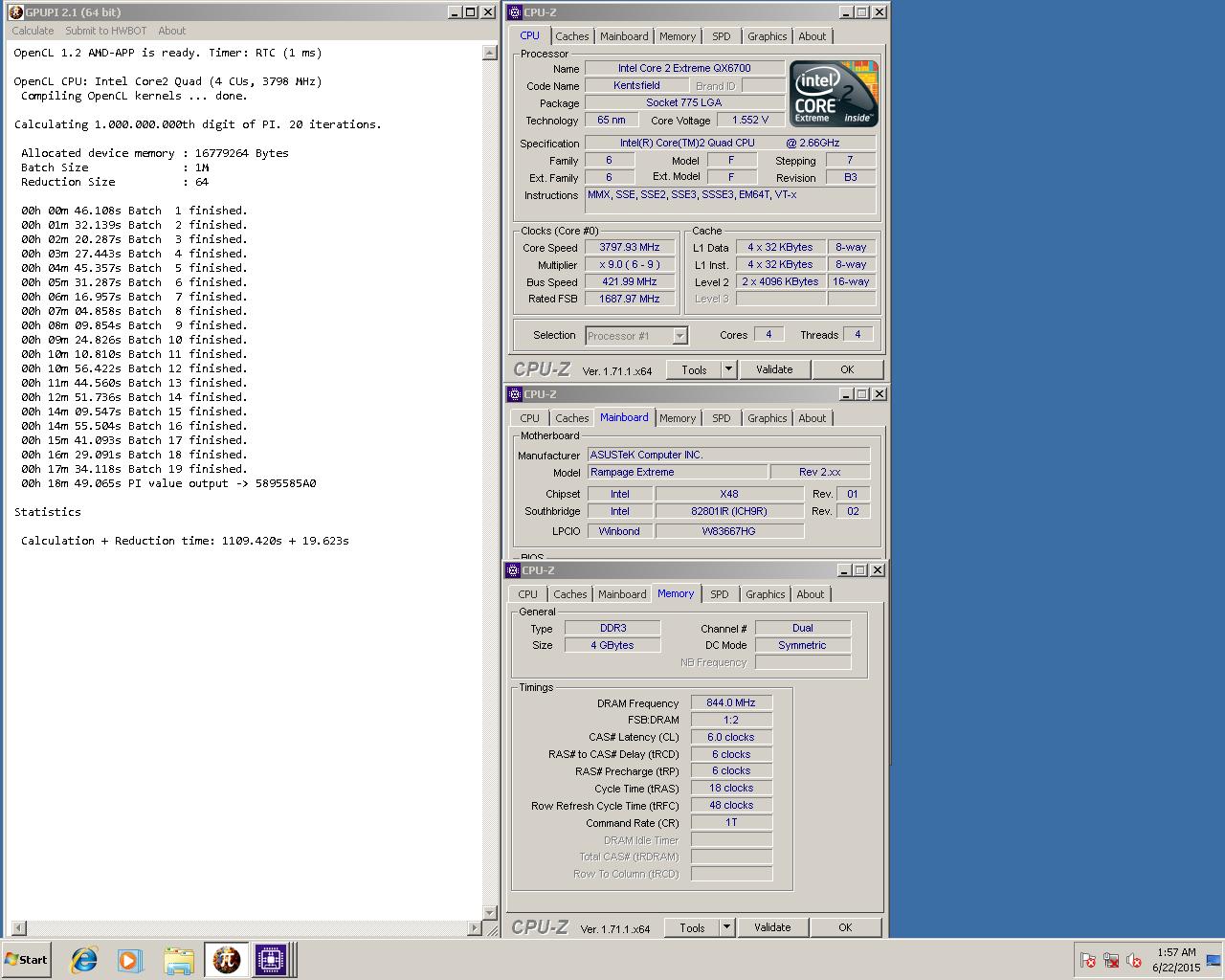Click the system clock showing 1:57 AM
1225x980 pixels.
pyautogui.click(x=1176, y=952)
